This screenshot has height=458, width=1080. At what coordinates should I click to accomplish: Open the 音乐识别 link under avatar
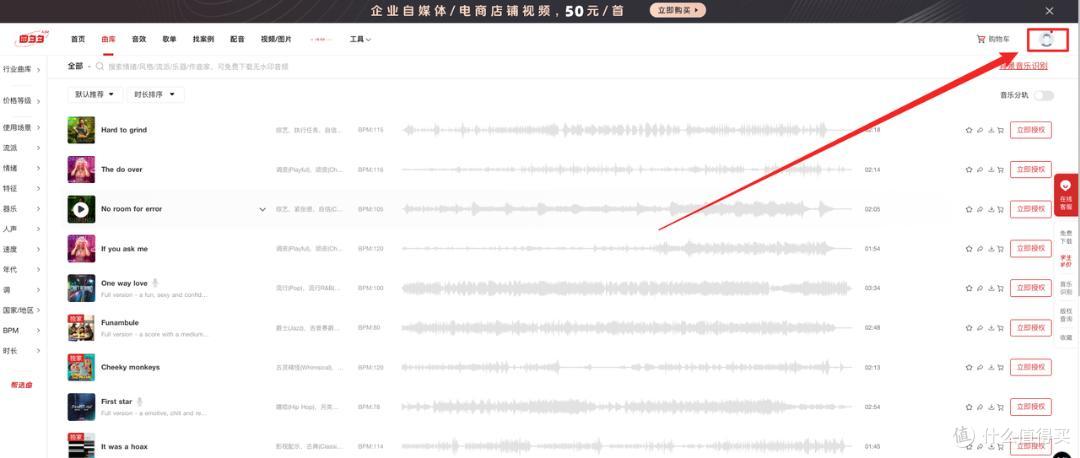tap(1024, 66)
